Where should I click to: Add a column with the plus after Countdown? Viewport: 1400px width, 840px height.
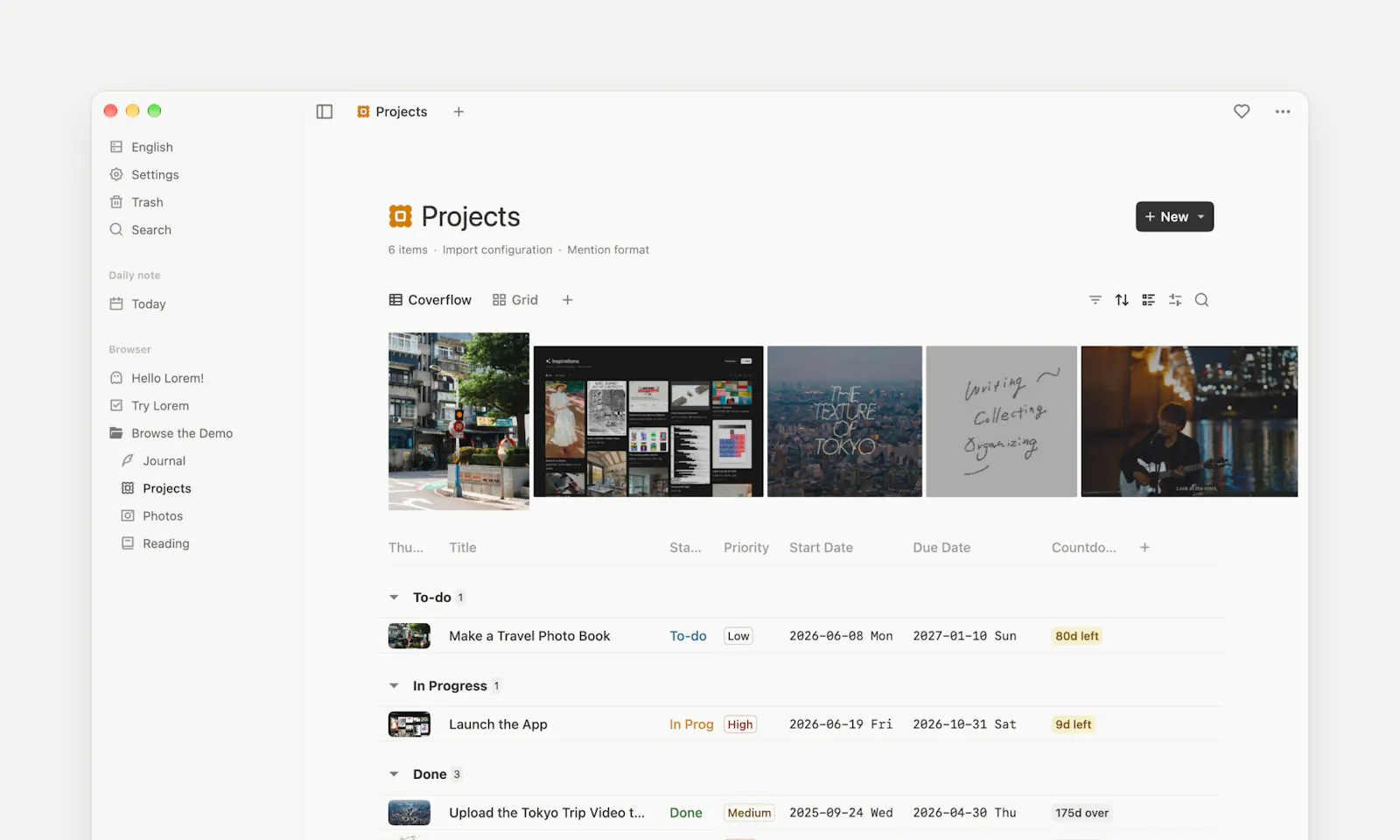[1144, 548]
